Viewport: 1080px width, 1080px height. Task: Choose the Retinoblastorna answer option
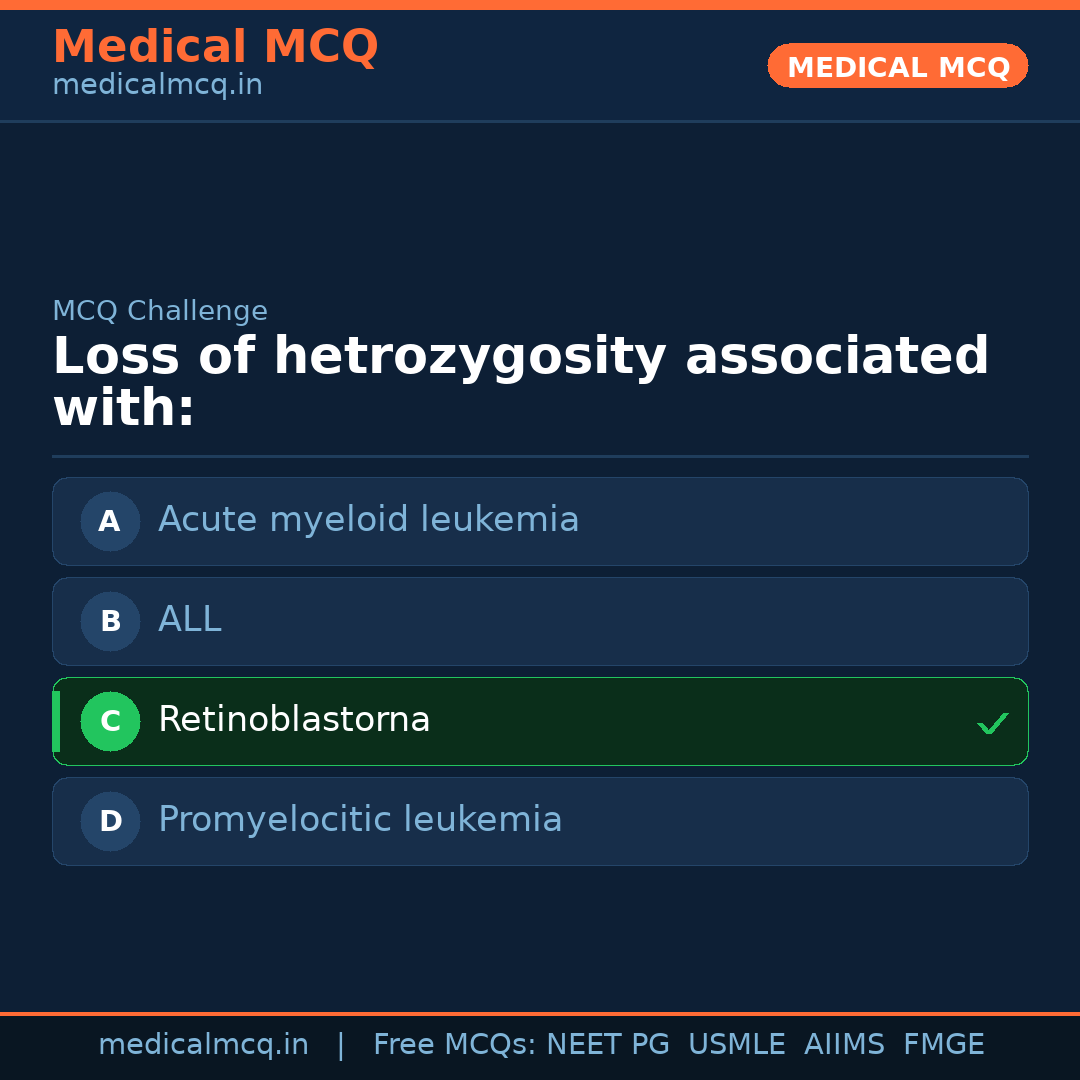[294, 720]
